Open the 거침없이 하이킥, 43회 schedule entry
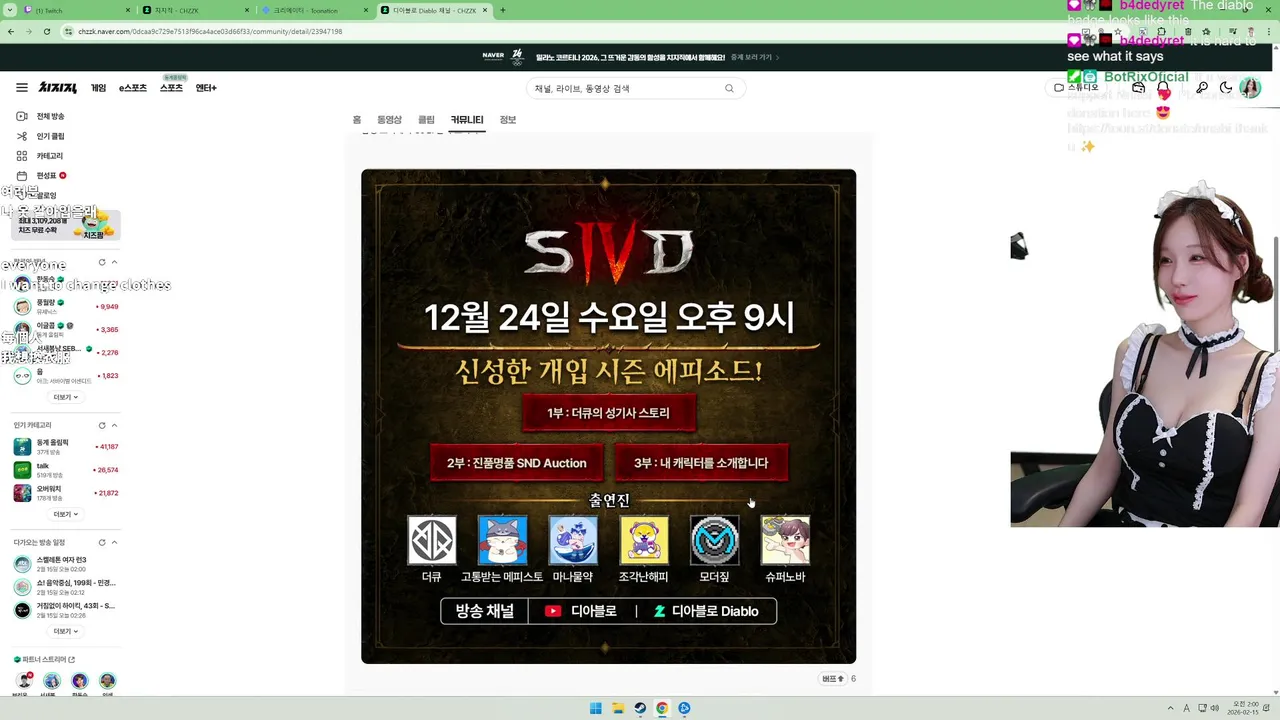Image resolution: width=1280 pixels, height=720 pixels. click(x=66, y=610)
